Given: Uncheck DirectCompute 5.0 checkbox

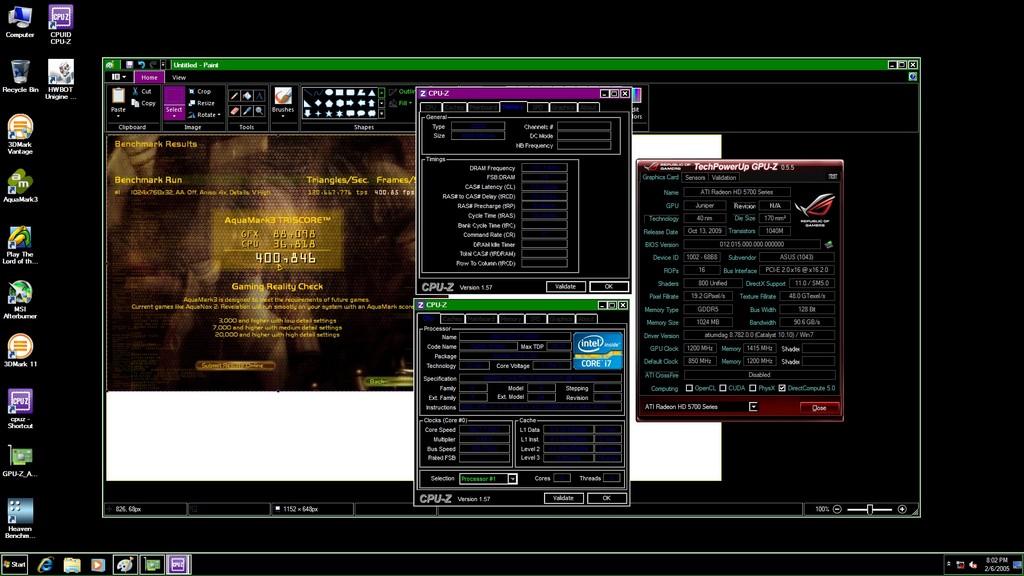Looking at the screenshot, I should (x=782, y=388).
